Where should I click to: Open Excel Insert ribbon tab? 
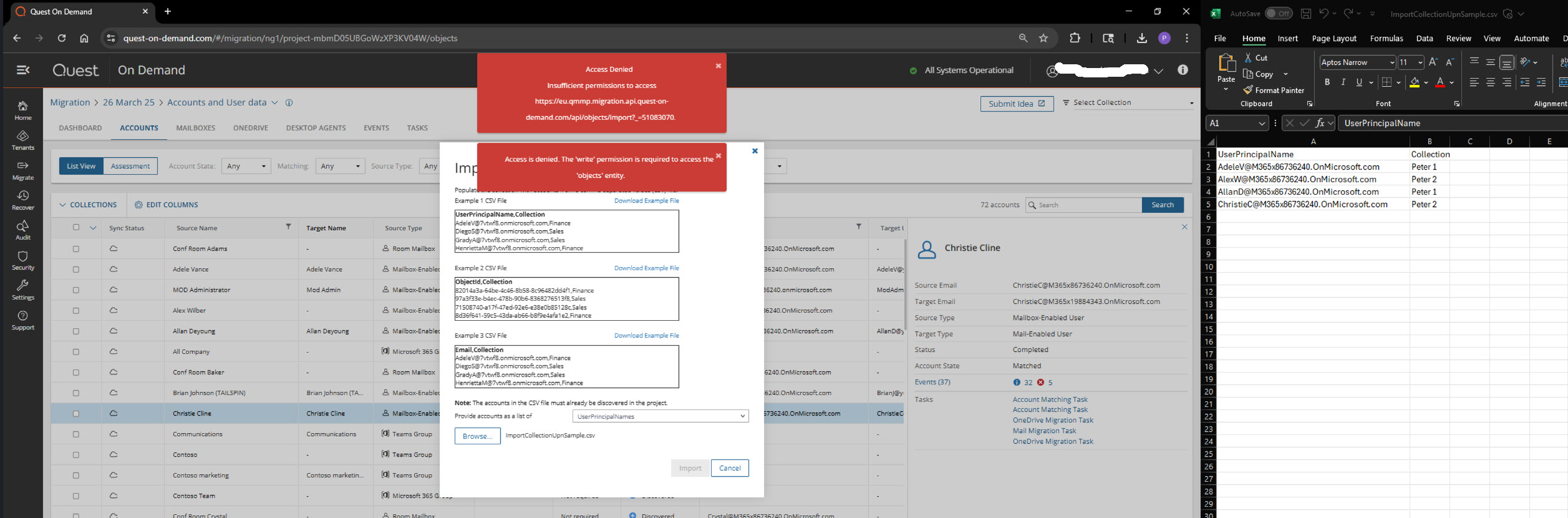pos(1287,38)
